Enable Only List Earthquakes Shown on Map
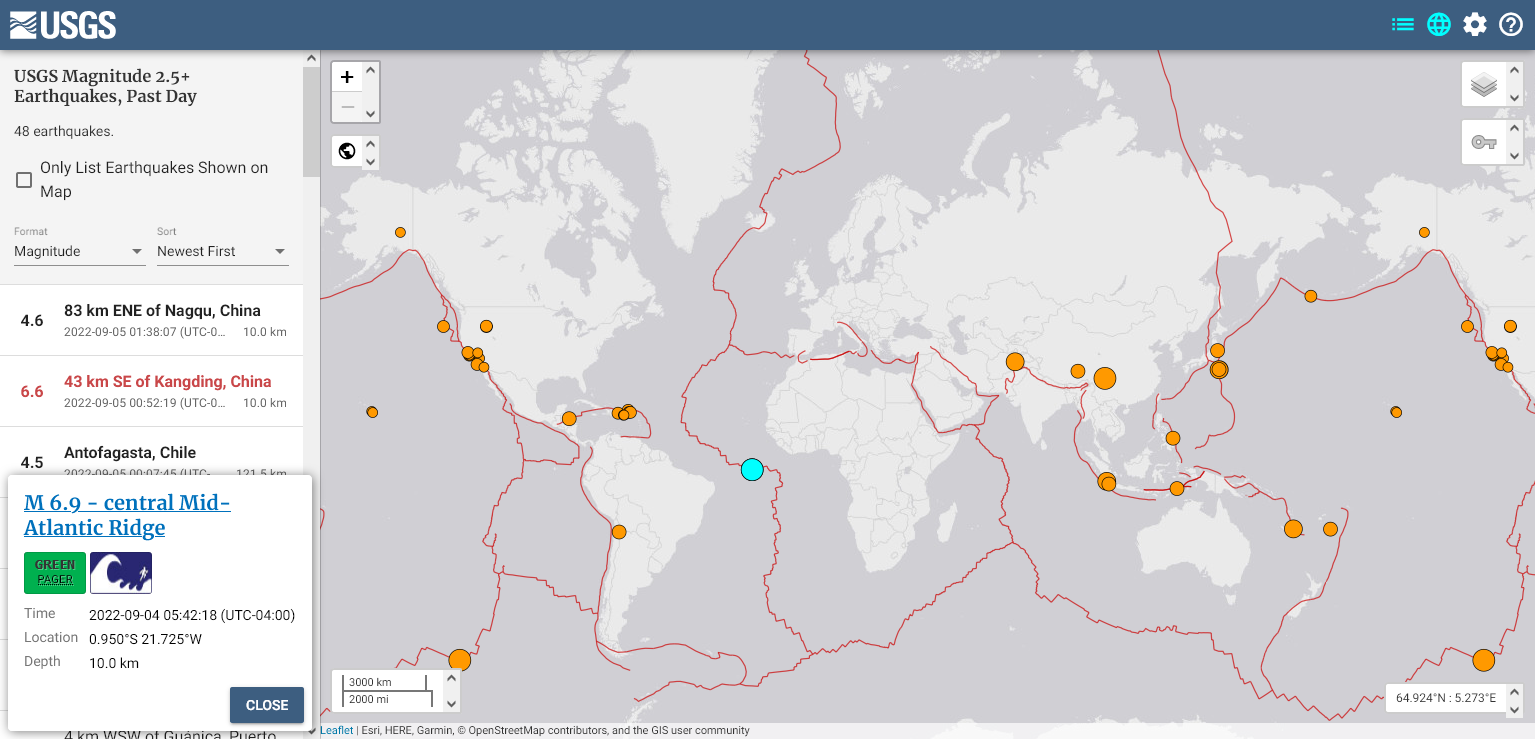 [x=24, y=180]
